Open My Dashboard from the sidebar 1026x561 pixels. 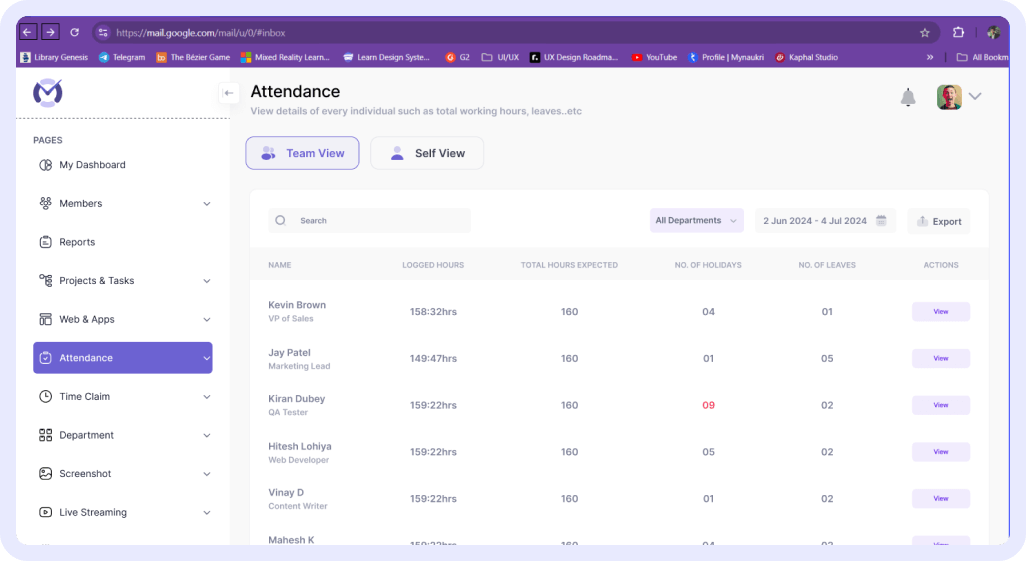click(x=92, y=165)
